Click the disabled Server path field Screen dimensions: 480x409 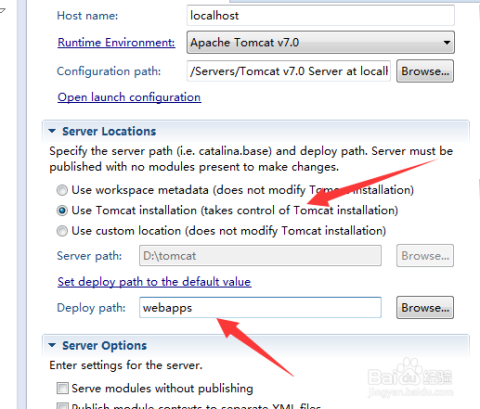[260, 256]
